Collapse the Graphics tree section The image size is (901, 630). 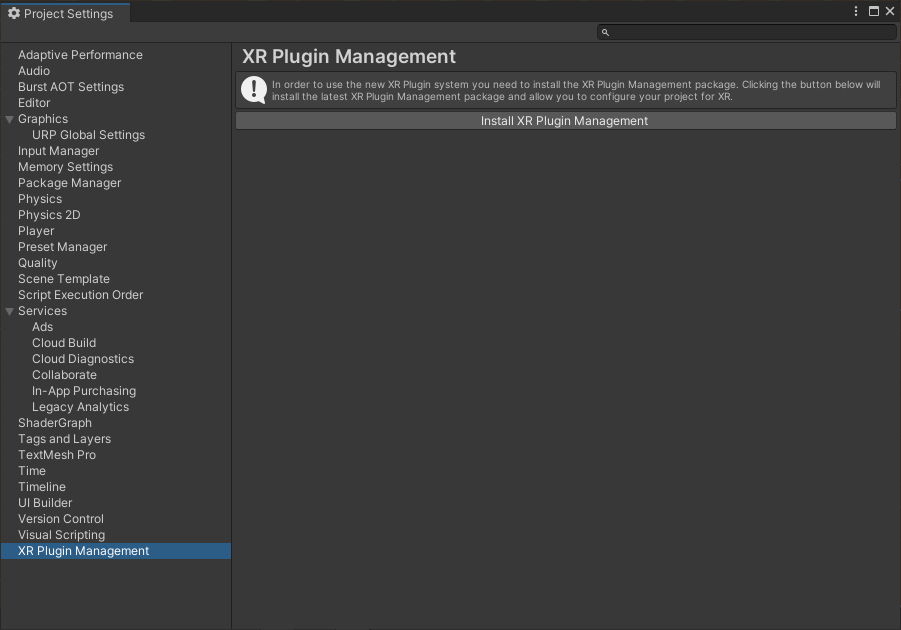(10, 119)
